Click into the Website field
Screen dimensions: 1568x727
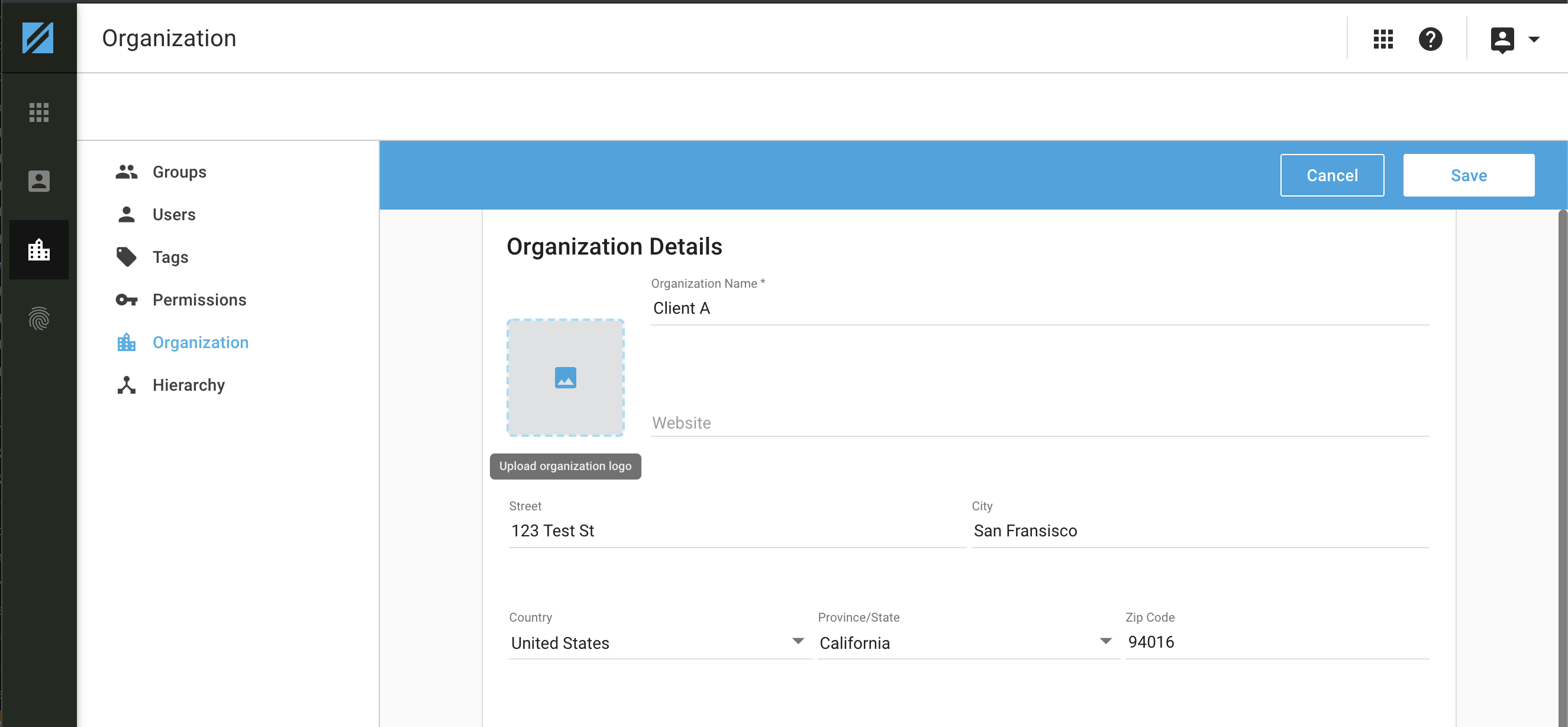point(1040,423)
